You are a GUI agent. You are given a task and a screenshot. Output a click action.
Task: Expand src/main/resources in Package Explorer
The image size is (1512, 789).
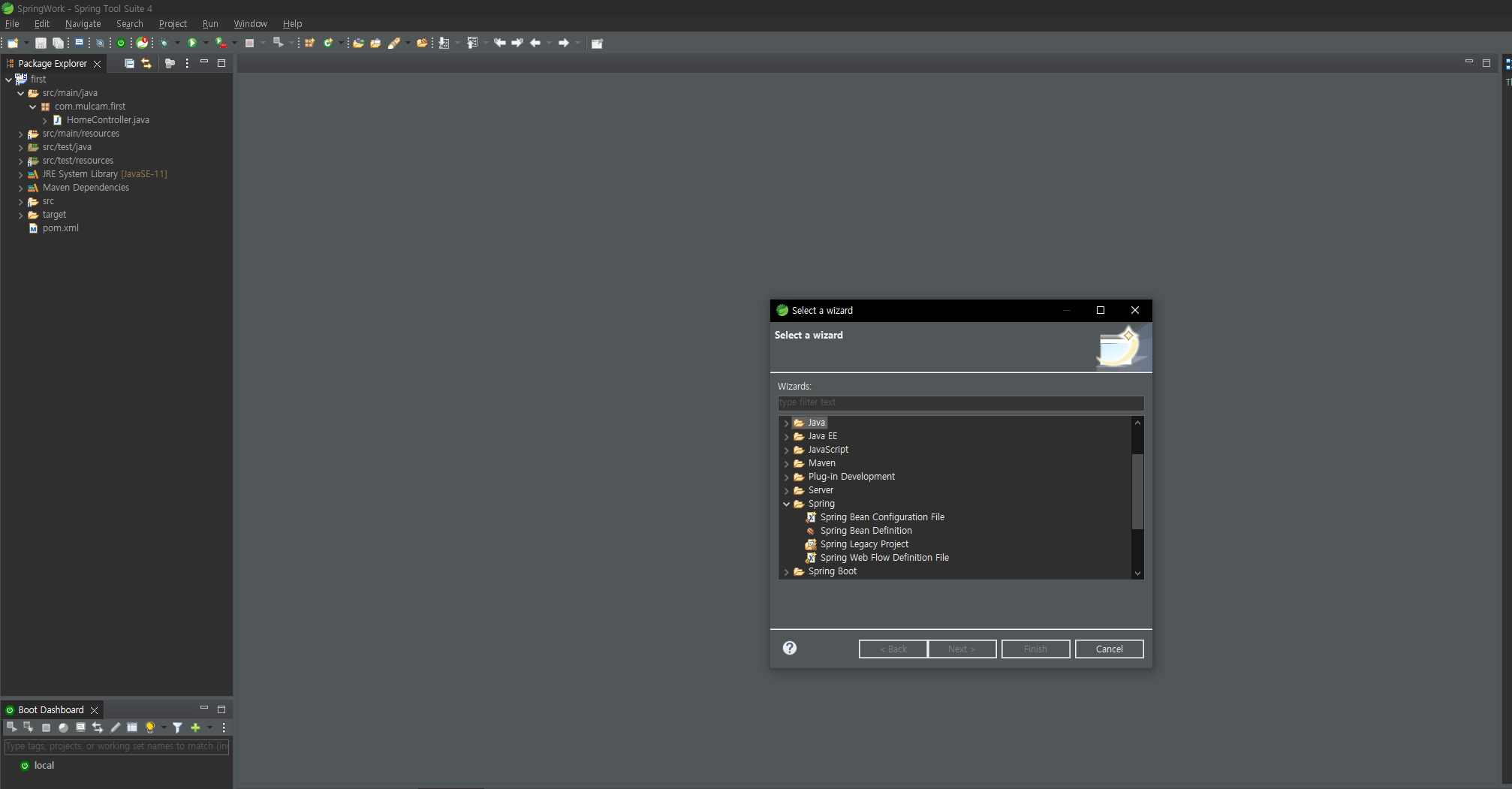coord(20,134)
